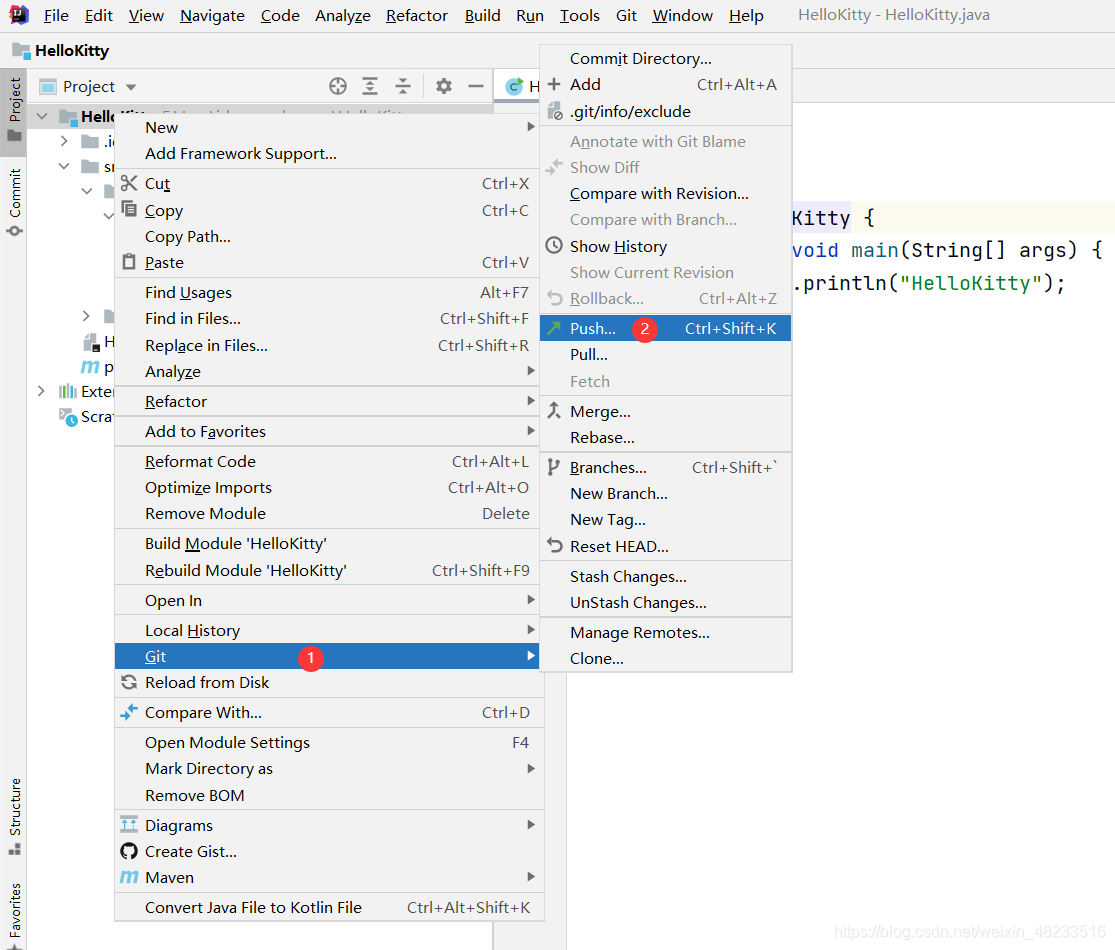Click Pull... in Git submenu
The width and height of the screenshot is (1115, 950).
pyautogui.click(x=666, y=355)
